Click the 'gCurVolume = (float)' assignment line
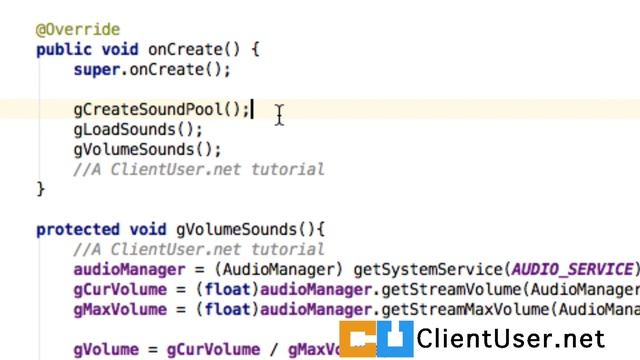This screenshot has width=640, height=360. coord(356,290)
